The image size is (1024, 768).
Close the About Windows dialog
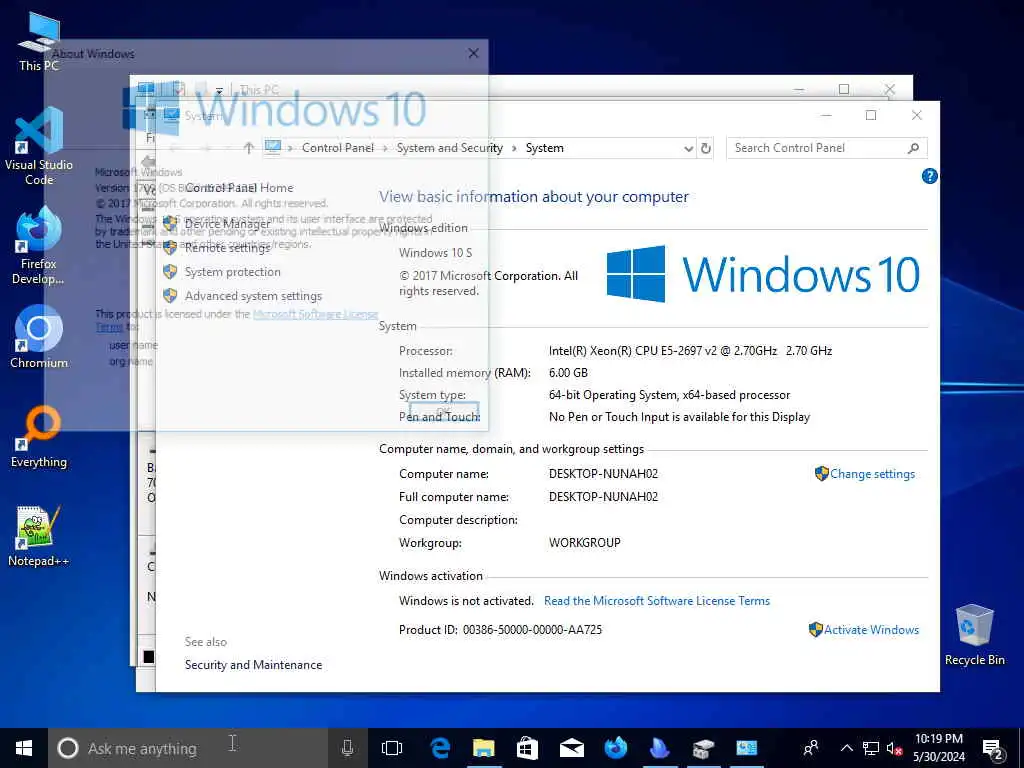coord(473,54)
